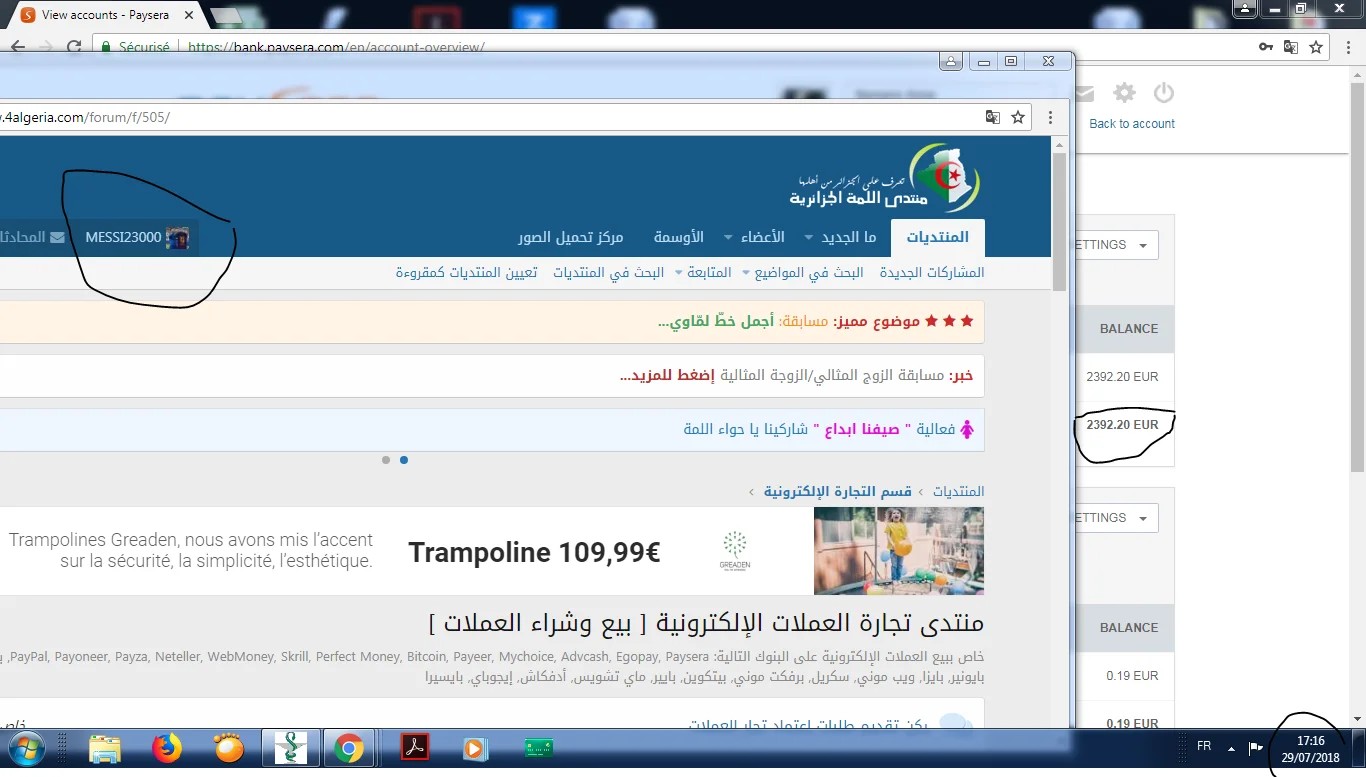The height and width of the screenshot is (777, 1366).
Task: Open the MESSI23000 user profile link
Action: tap(123, 238)
